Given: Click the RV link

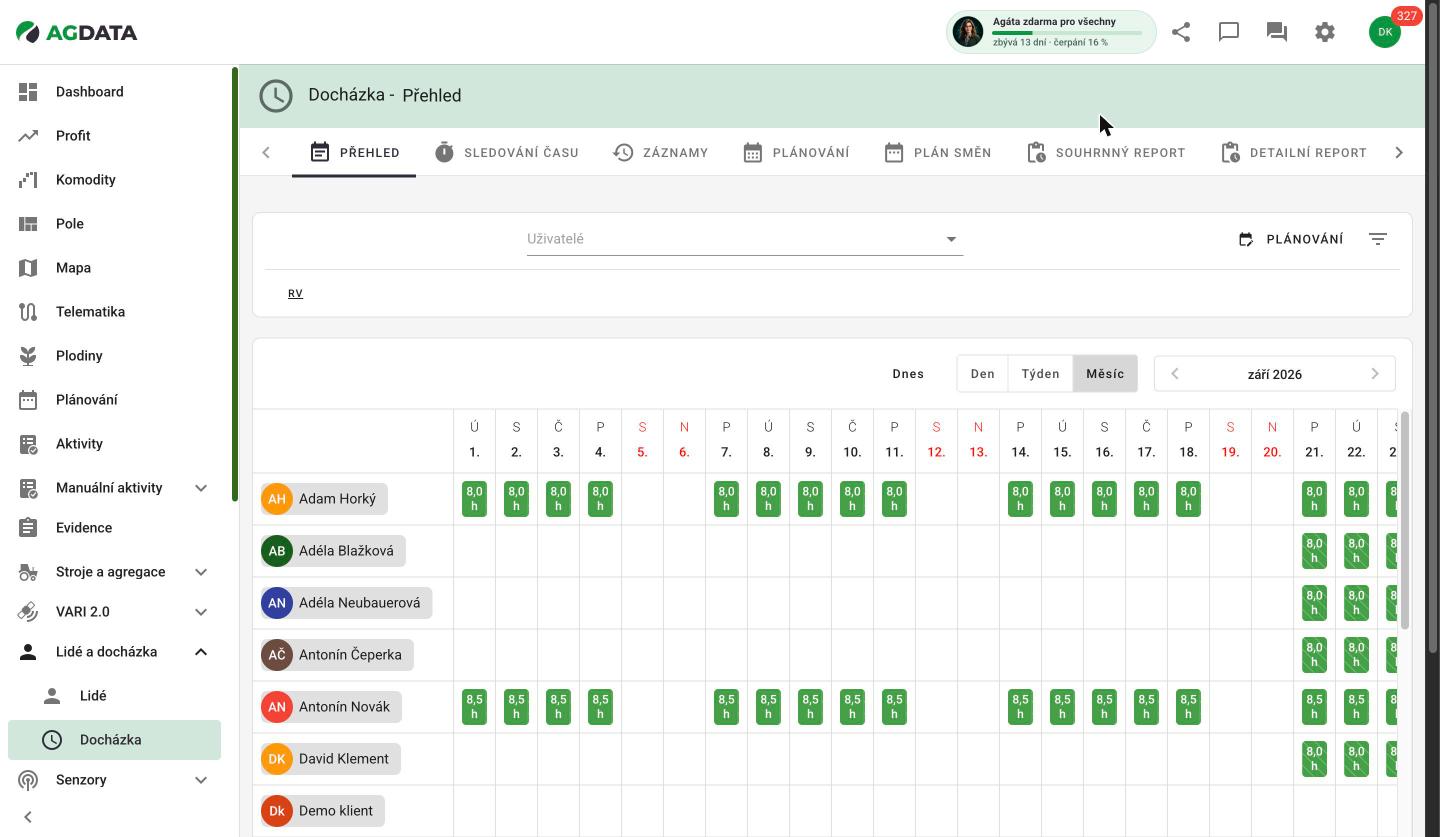Looking at the screenshot, I should coord(295,293).
